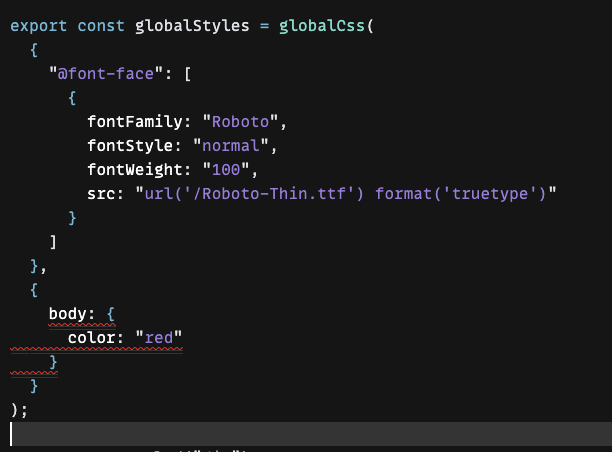The width and height of the screenshot is (612, 452).
Task: Click the opening bracket after "@font-face":
Action: point(188,73)
